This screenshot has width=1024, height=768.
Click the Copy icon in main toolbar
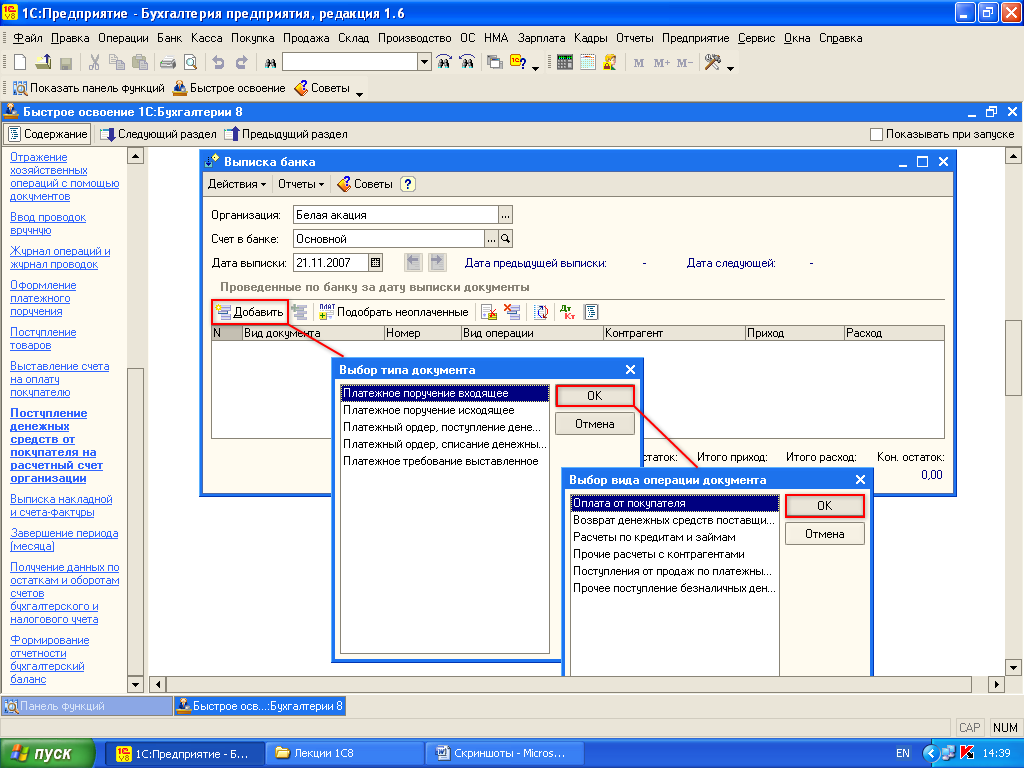tap(117, 63)
